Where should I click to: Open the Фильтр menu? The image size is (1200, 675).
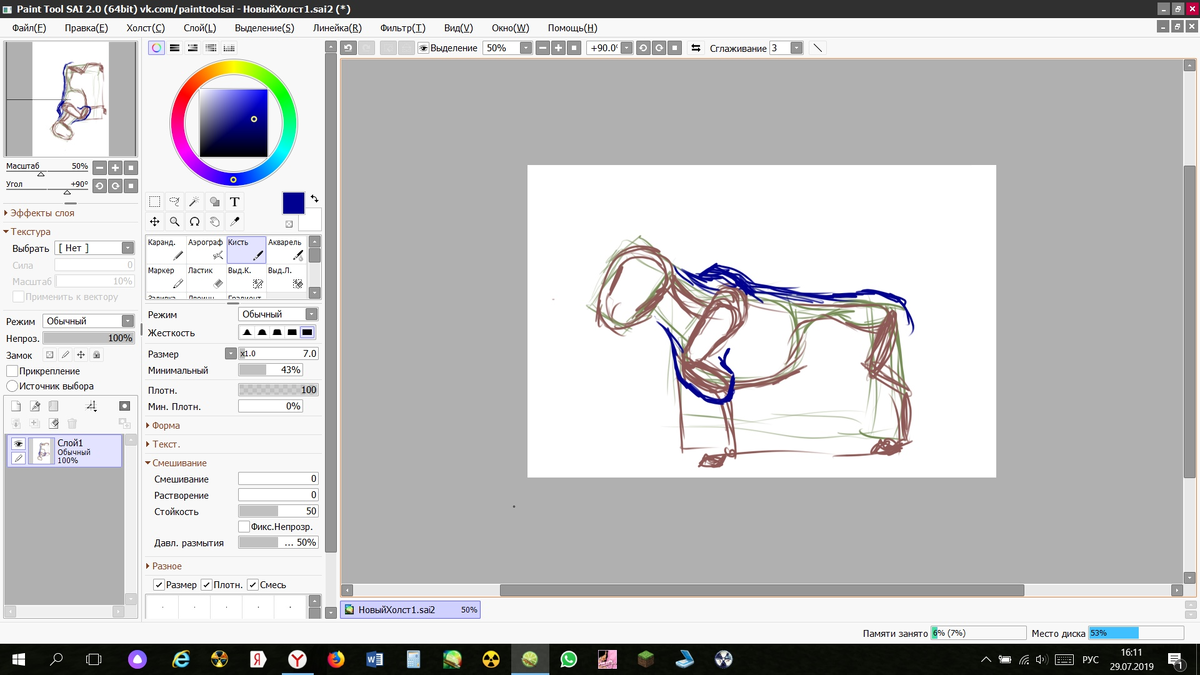(x=403, y=28)
